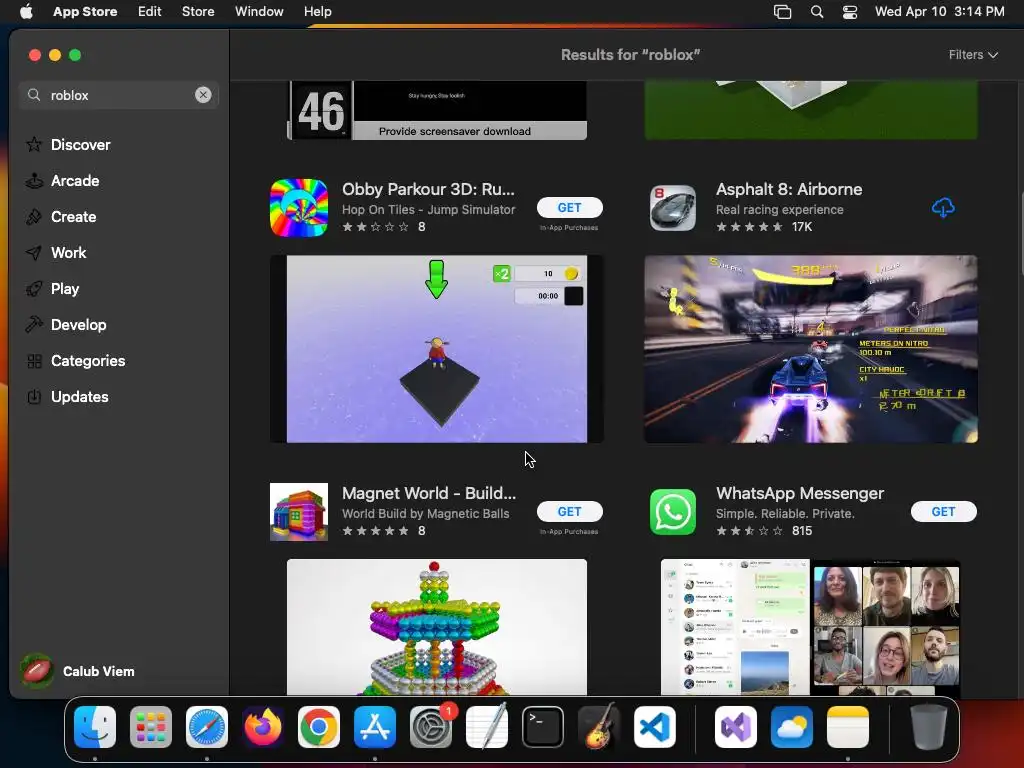Open the Discover section in sidebar
Viewport: 1024px width, 768px height.
pos(80,145)
